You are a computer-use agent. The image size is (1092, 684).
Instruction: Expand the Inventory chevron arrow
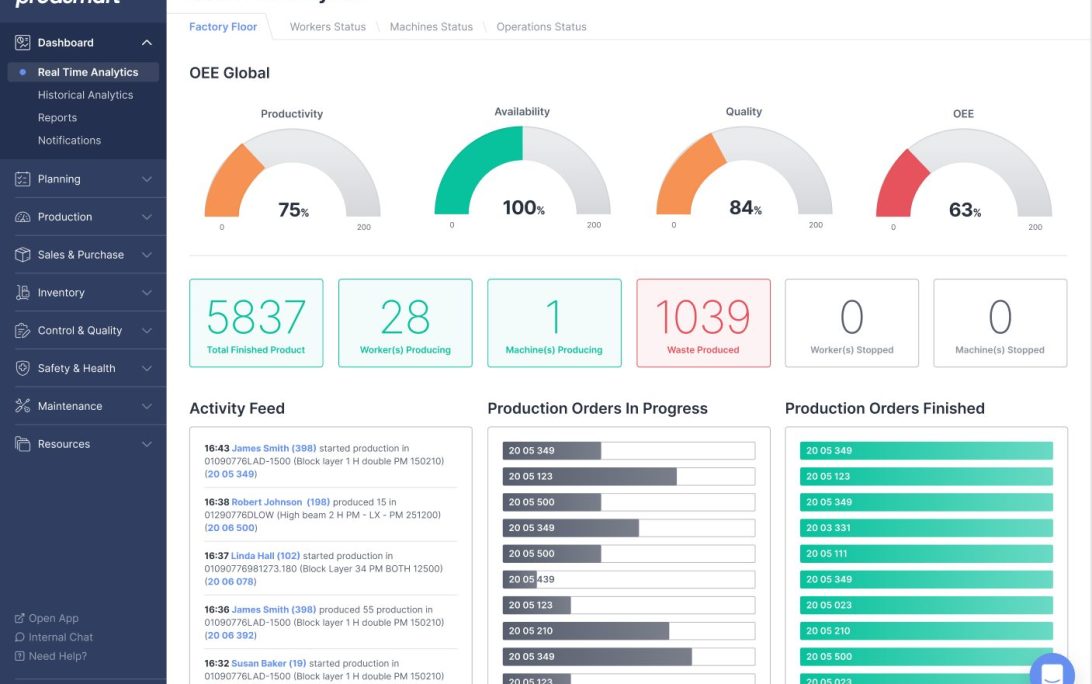pos(147,293)
